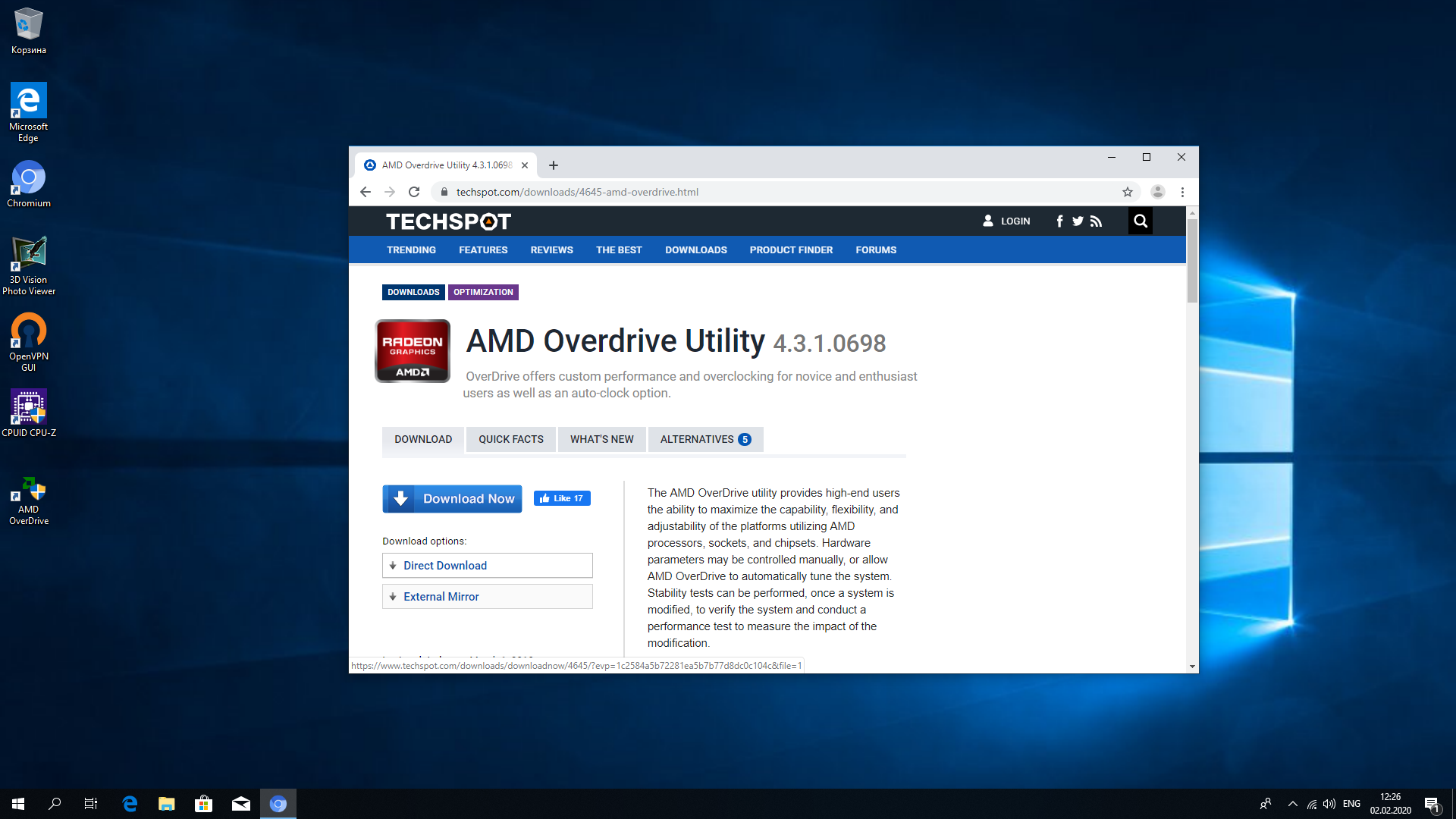Open the PRODUCT FINDER menu

(x=791, y=250)
